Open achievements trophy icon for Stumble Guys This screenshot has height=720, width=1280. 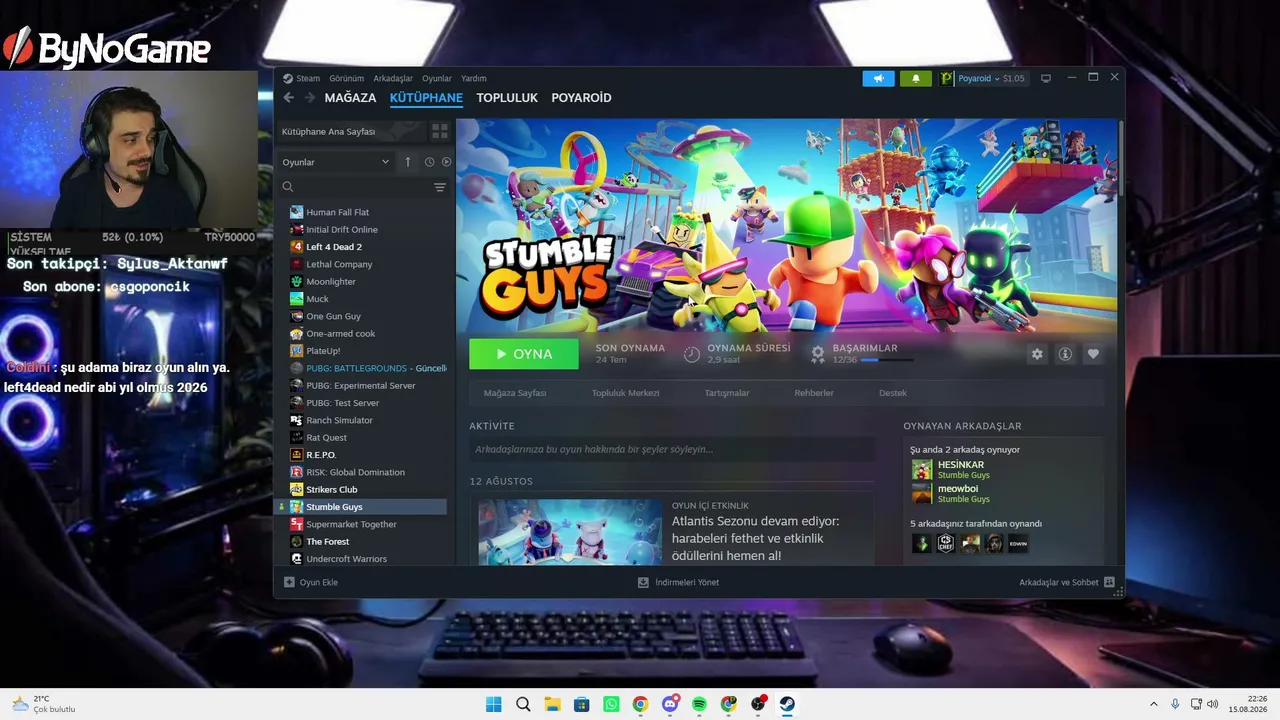(818, 354)
